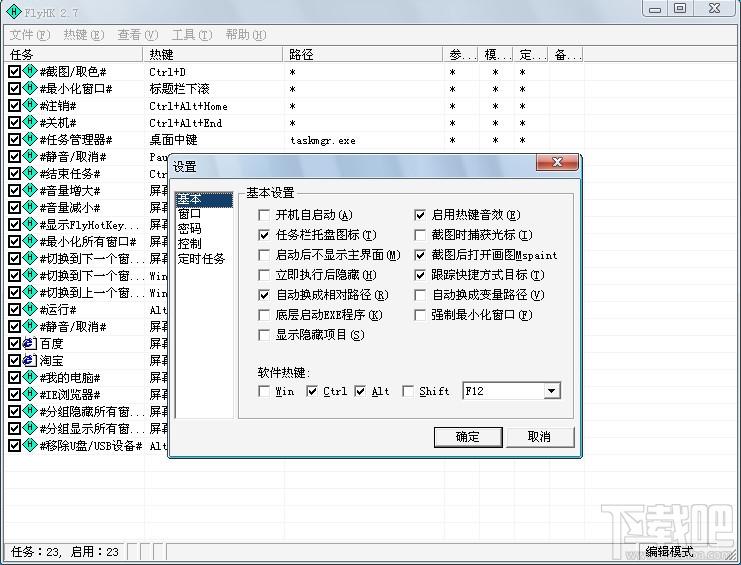The image size is (741, 565).
Task: Select 定时任务 in settings category list
Action: click(x=204, y=259)
